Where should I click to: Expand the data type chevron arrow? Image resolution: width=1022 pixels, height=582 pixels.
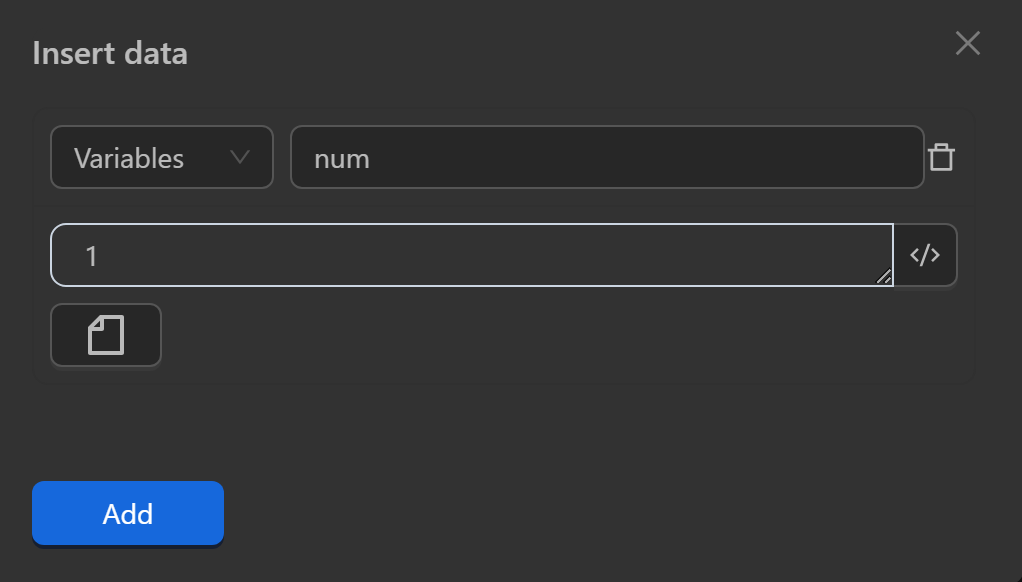click(x=239, y=157)
